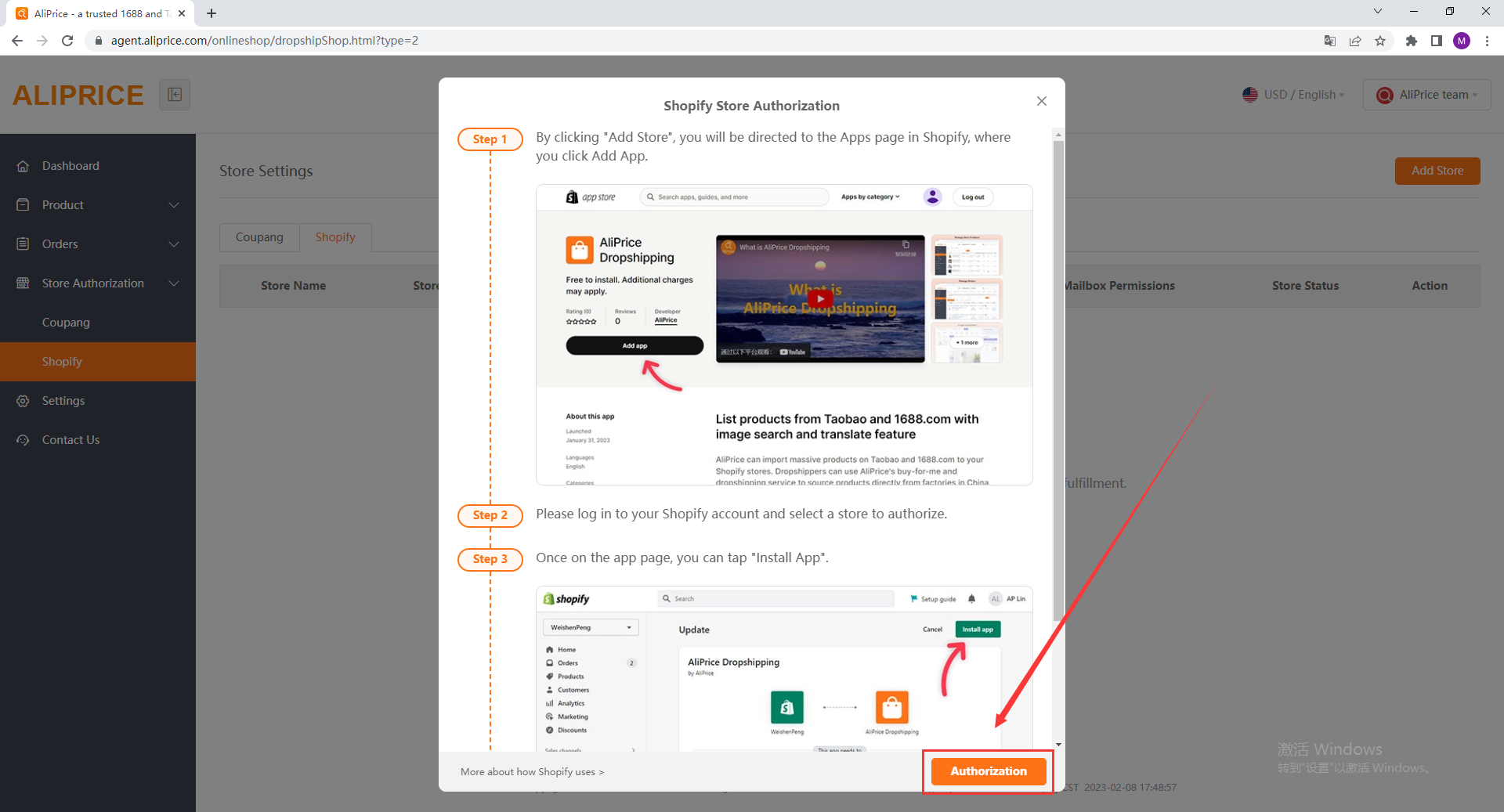This screenshot has height=812, width=1504.
Task: Switch to the Shopify tab
Action: pyautogui.click(x=335, y=237)
